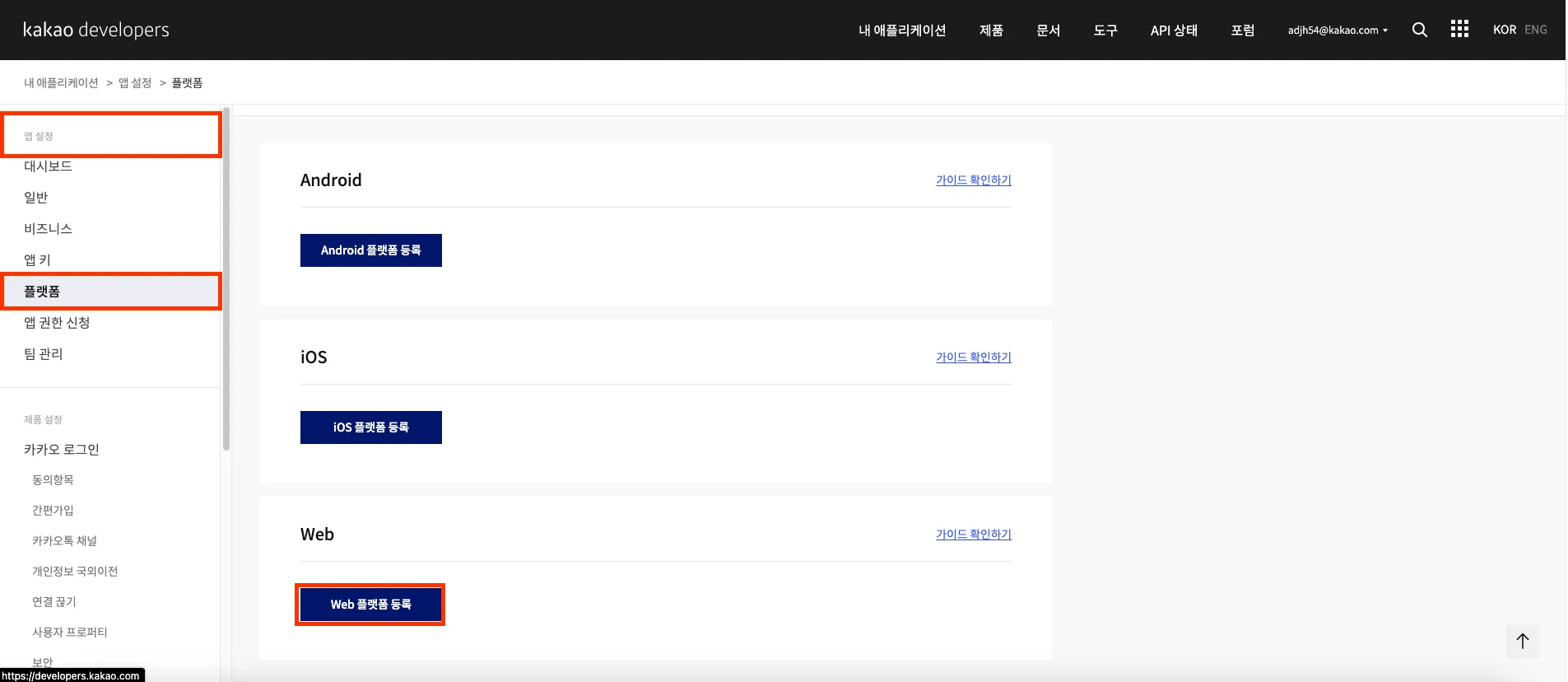Click the Android 플랫폼 등록 button

371,250
